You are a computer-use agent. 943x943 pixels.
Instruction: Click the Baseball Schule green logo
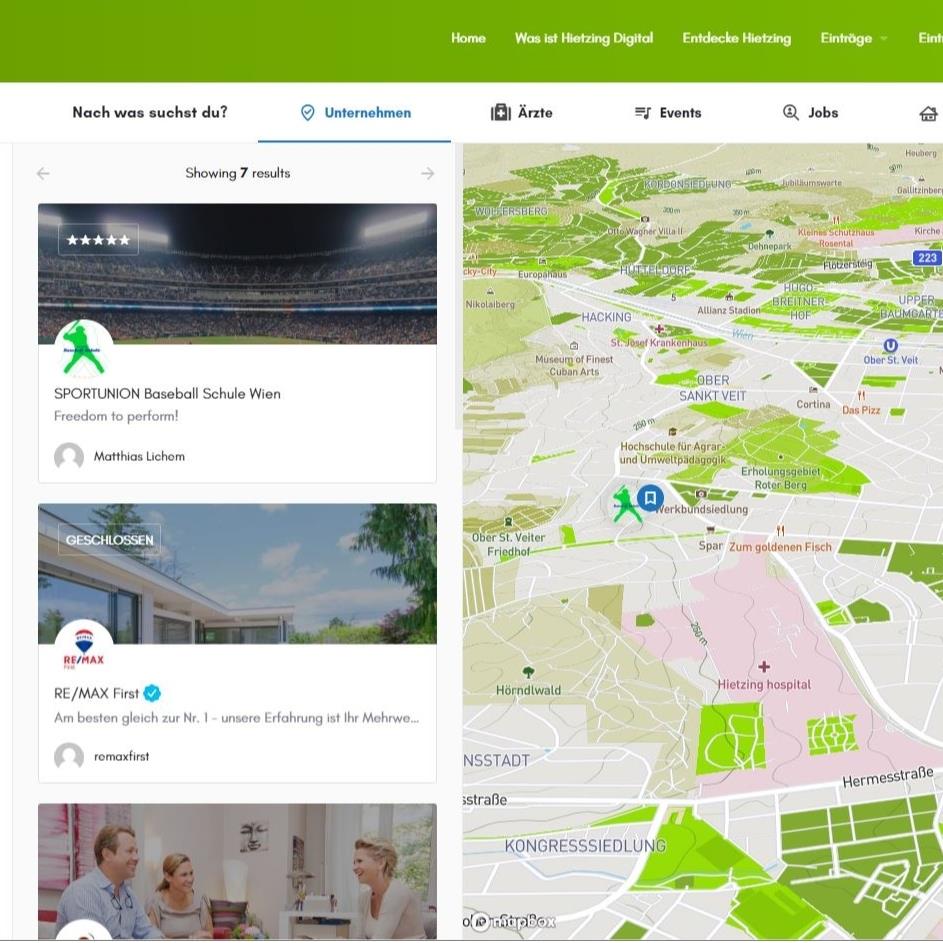(84, 348)
